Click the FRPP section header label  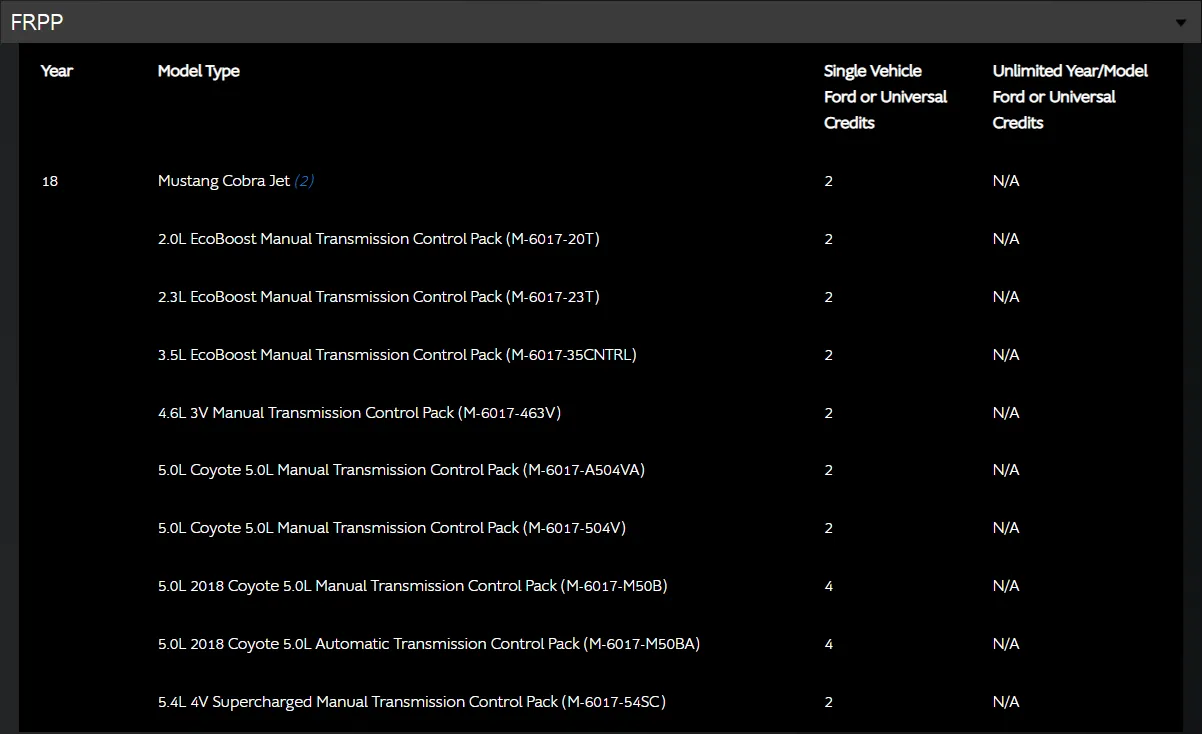(x=37, y=22)
